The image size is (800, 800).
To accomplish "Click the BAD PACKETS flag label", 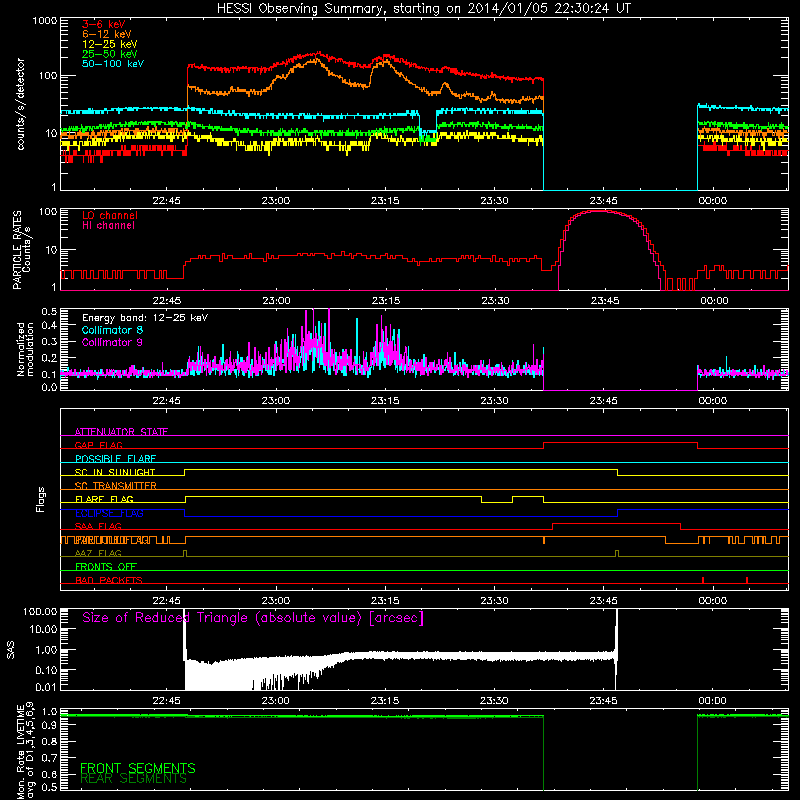I will (x=109, y=580).
